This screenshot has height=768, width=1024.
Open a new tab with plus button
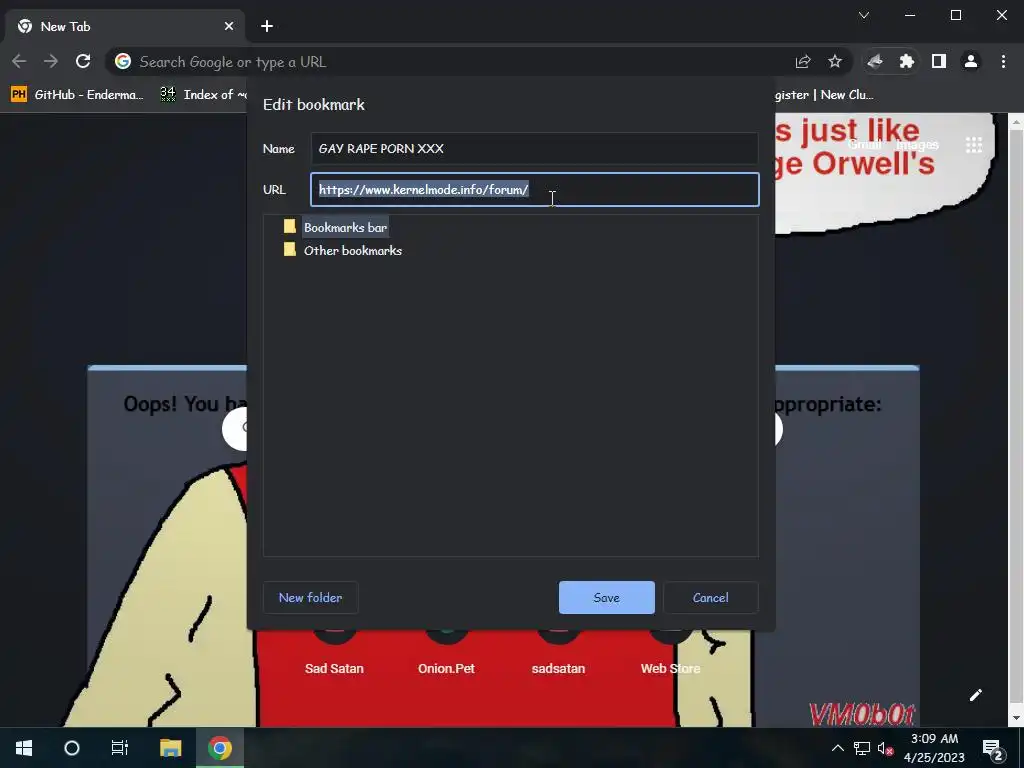[266, 26]
